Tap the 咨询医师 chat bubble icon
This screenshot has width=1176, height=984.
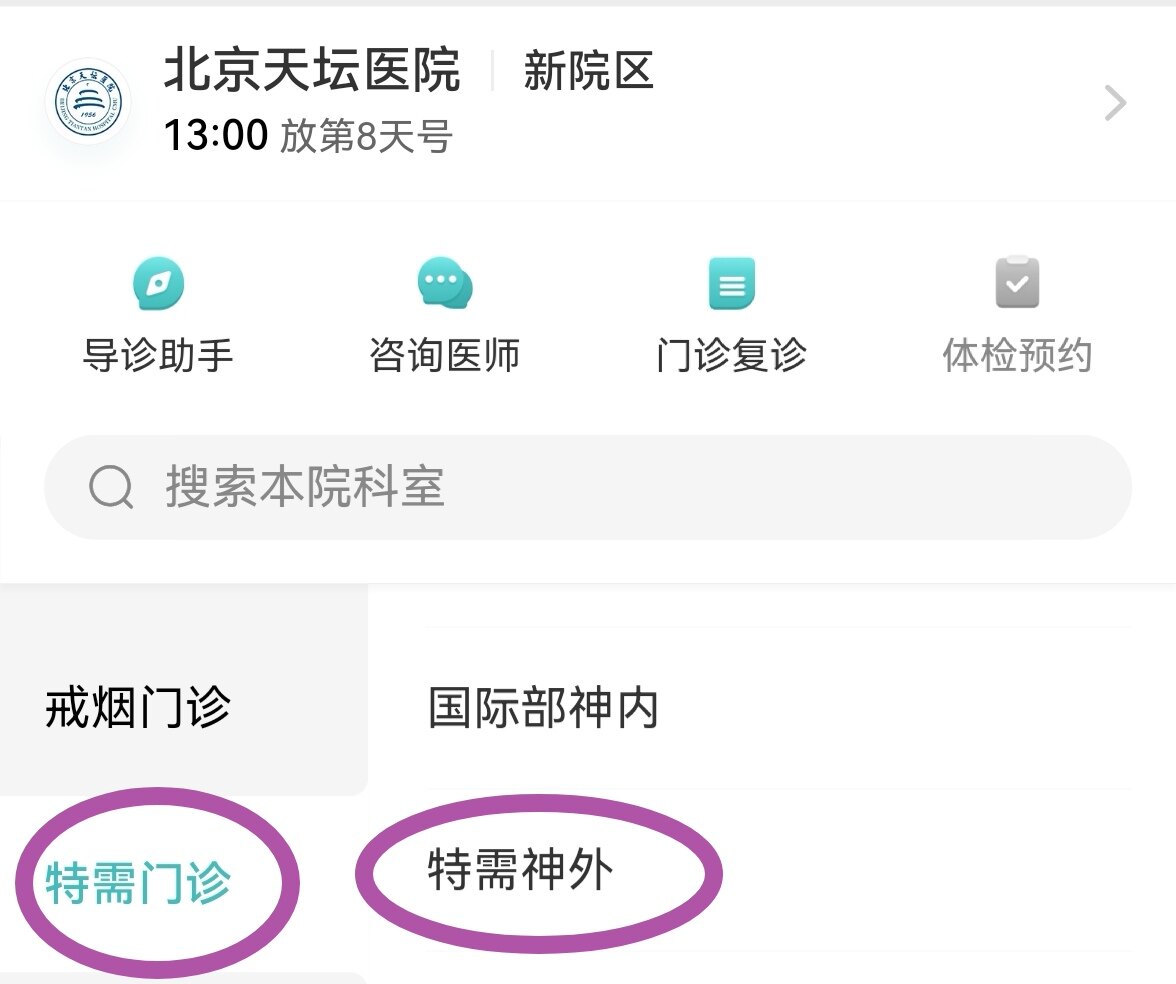[x=444, y=283]
